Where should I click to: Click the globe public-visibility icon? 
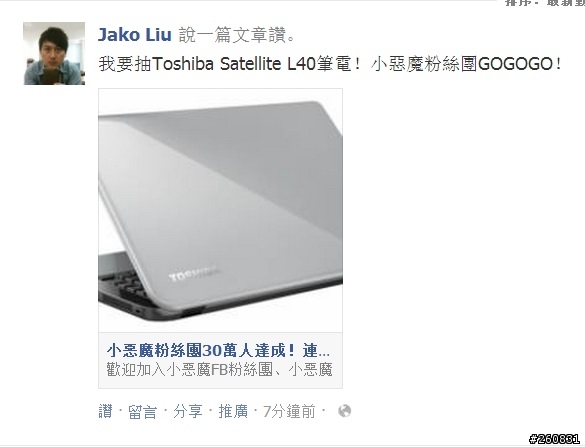[344, 411]
